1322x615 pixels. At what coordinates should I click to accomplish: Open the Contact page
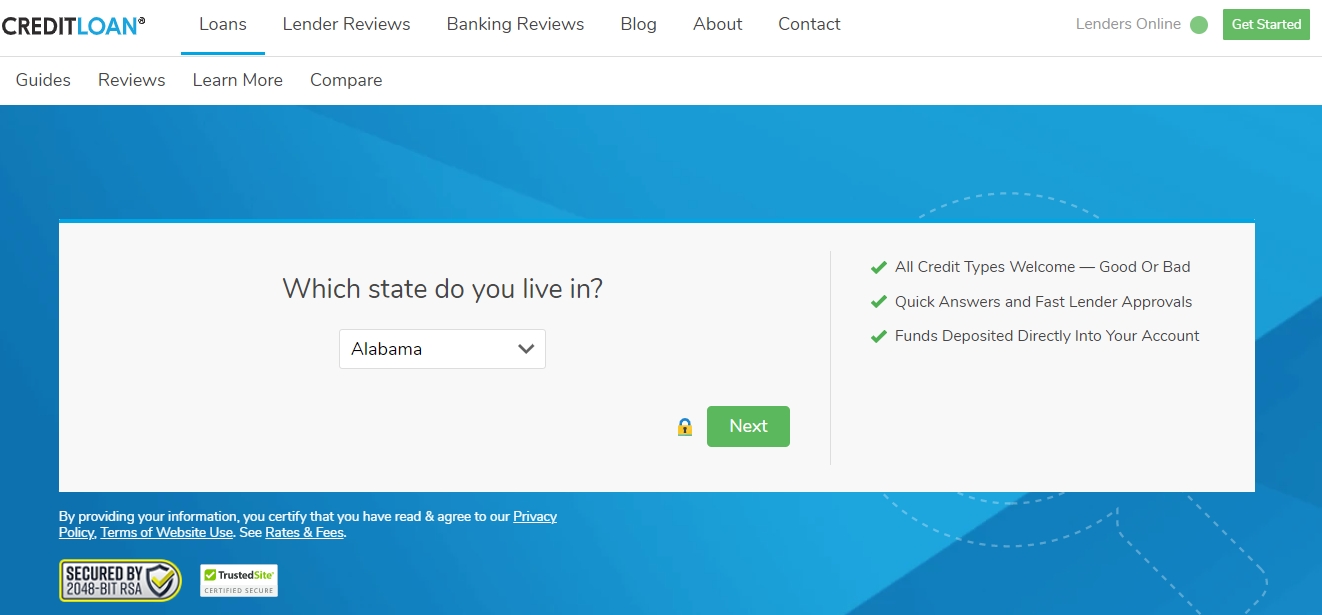point(810,24)
